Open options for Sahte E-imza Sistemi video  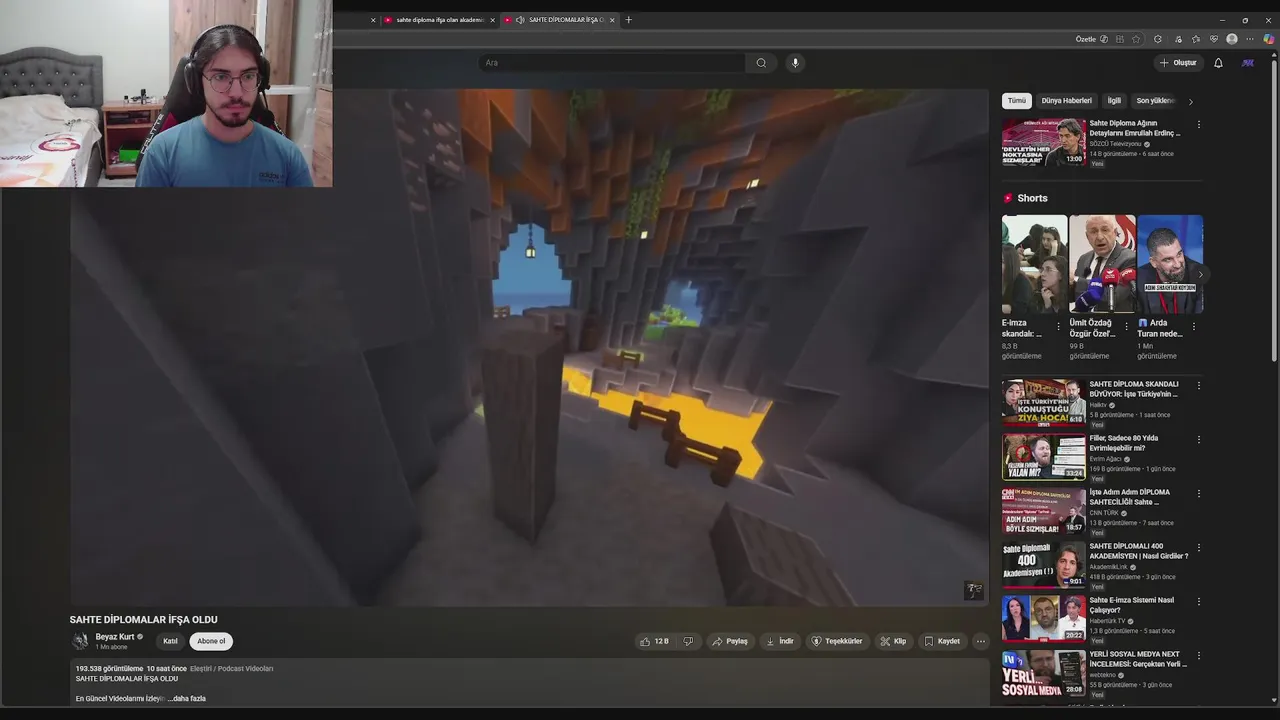click(x=1199, y=602)
